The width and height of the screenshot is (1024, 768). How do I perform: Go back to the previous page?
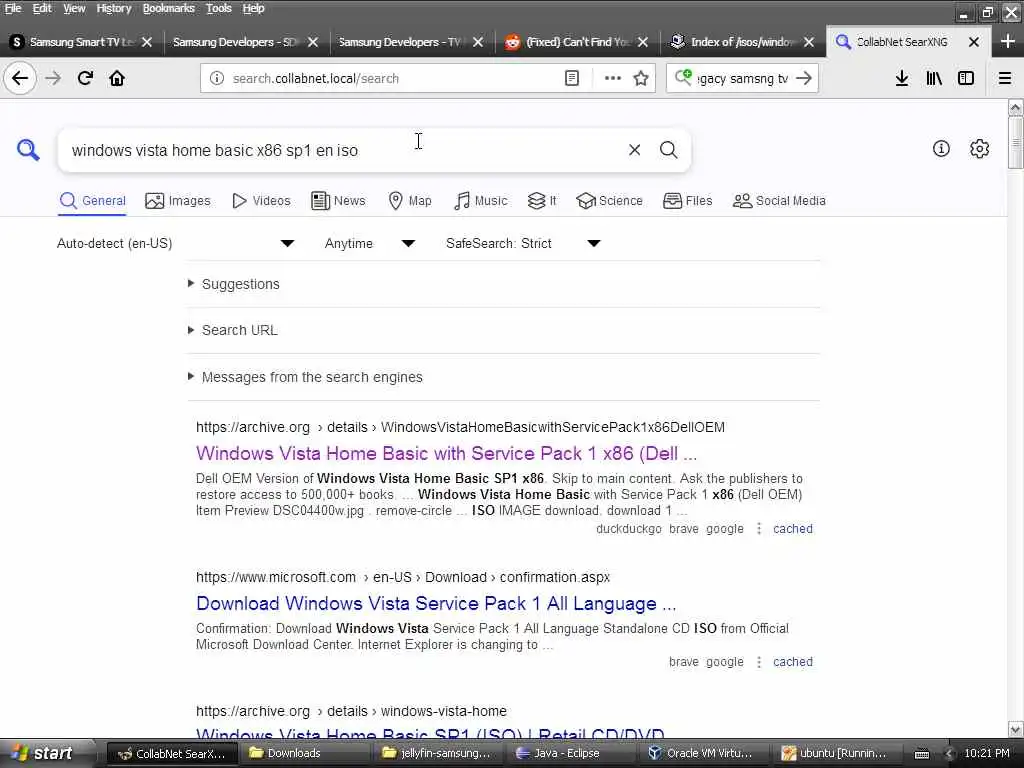tap(20, 78)
